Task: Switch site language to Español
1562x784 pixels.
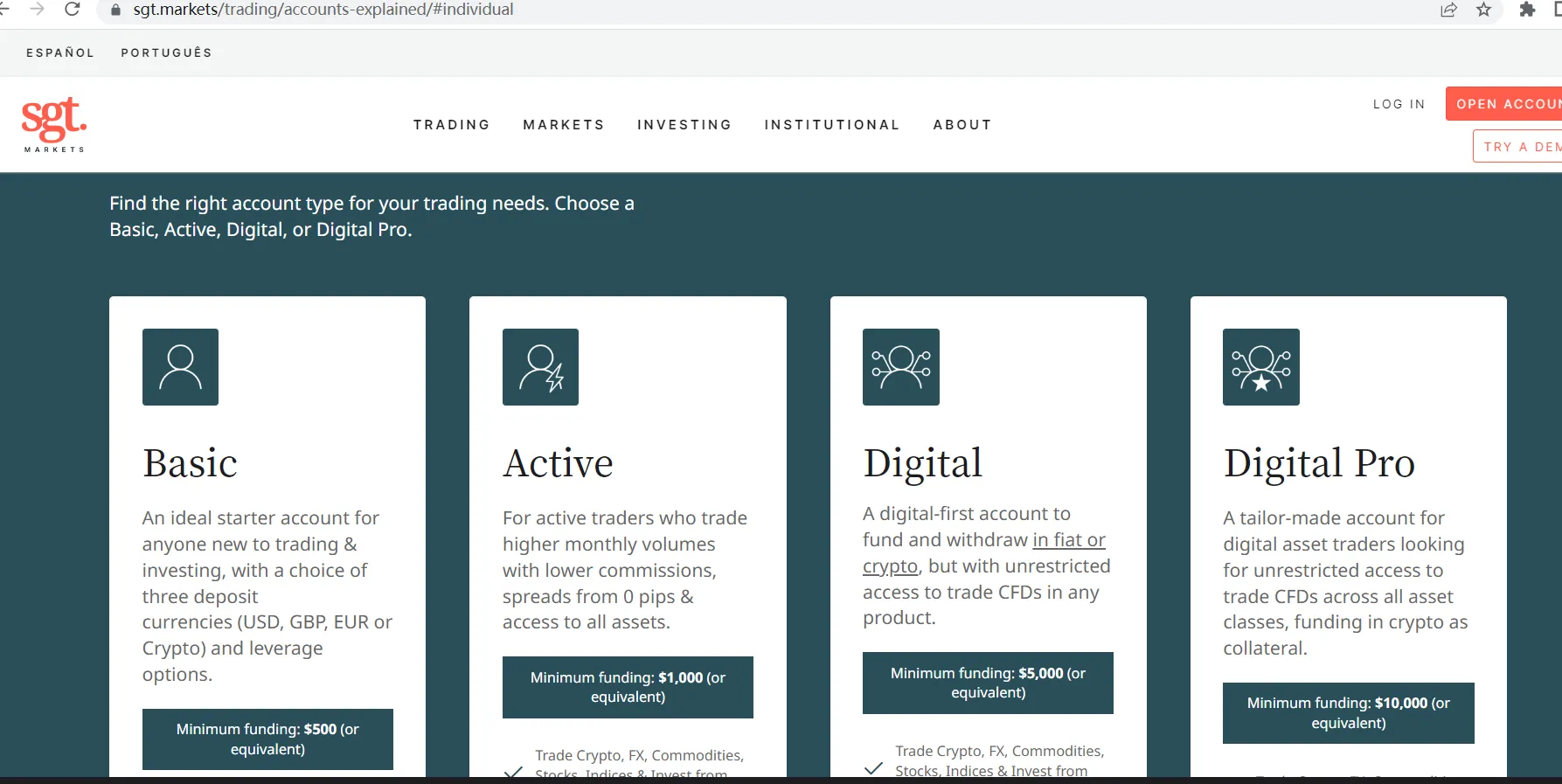Action: [60, 52]
